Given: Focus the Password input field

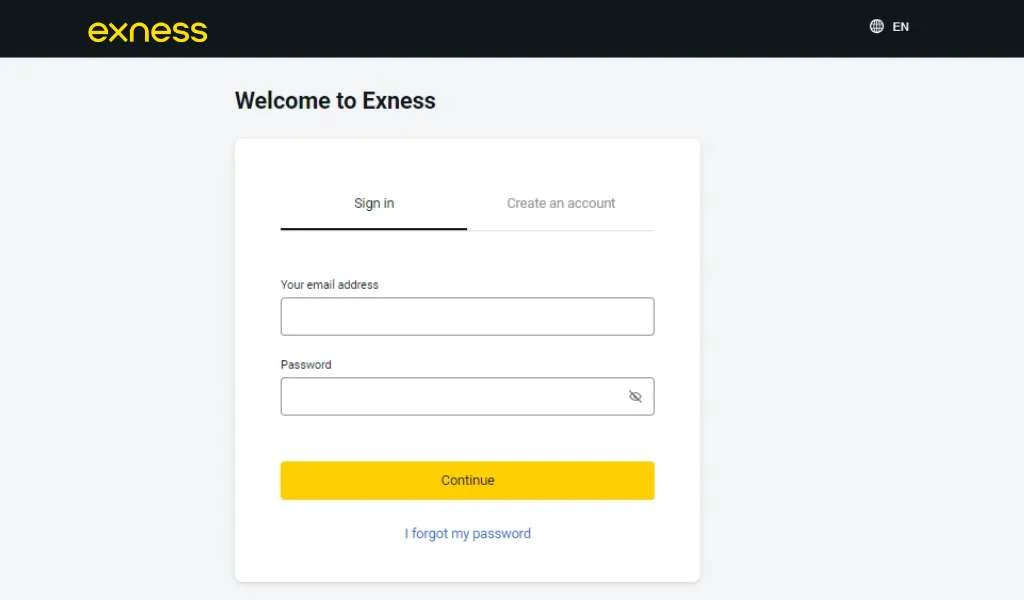Looking at the screenshot, I should [450, 396].
